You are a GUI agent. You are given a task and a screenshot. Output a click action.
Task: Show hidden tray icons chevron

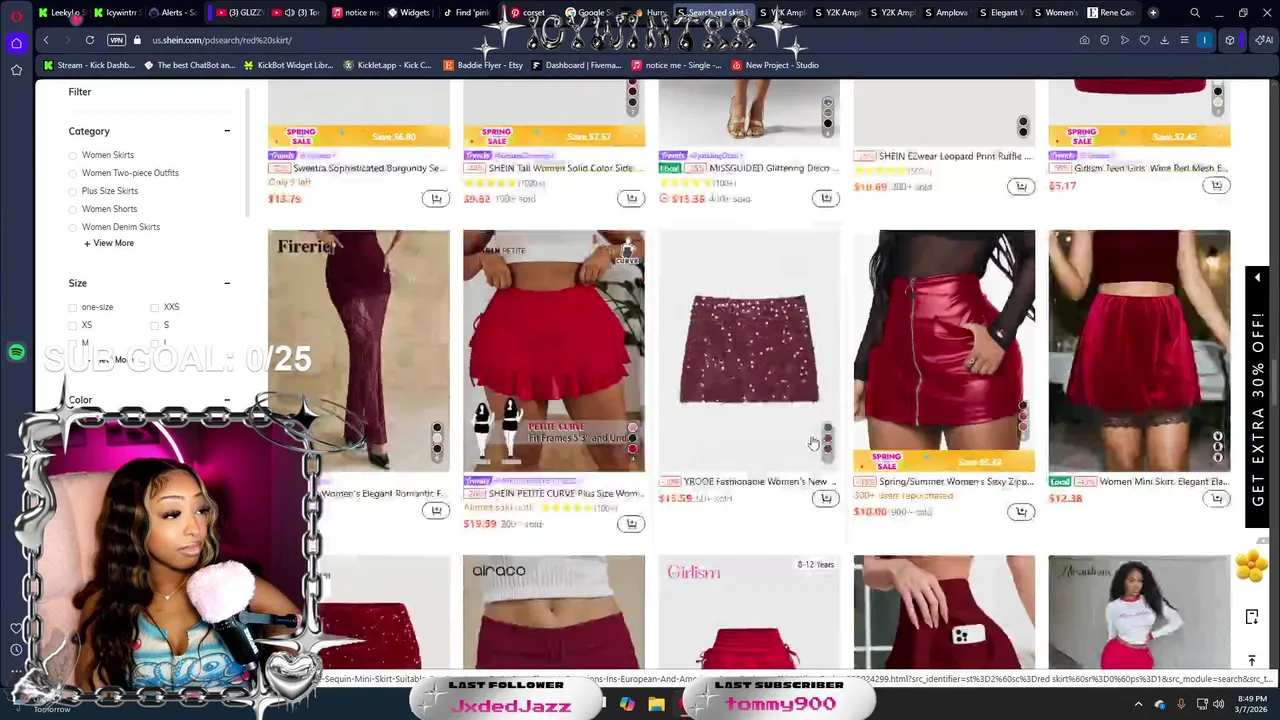(x=1138, y=705)
